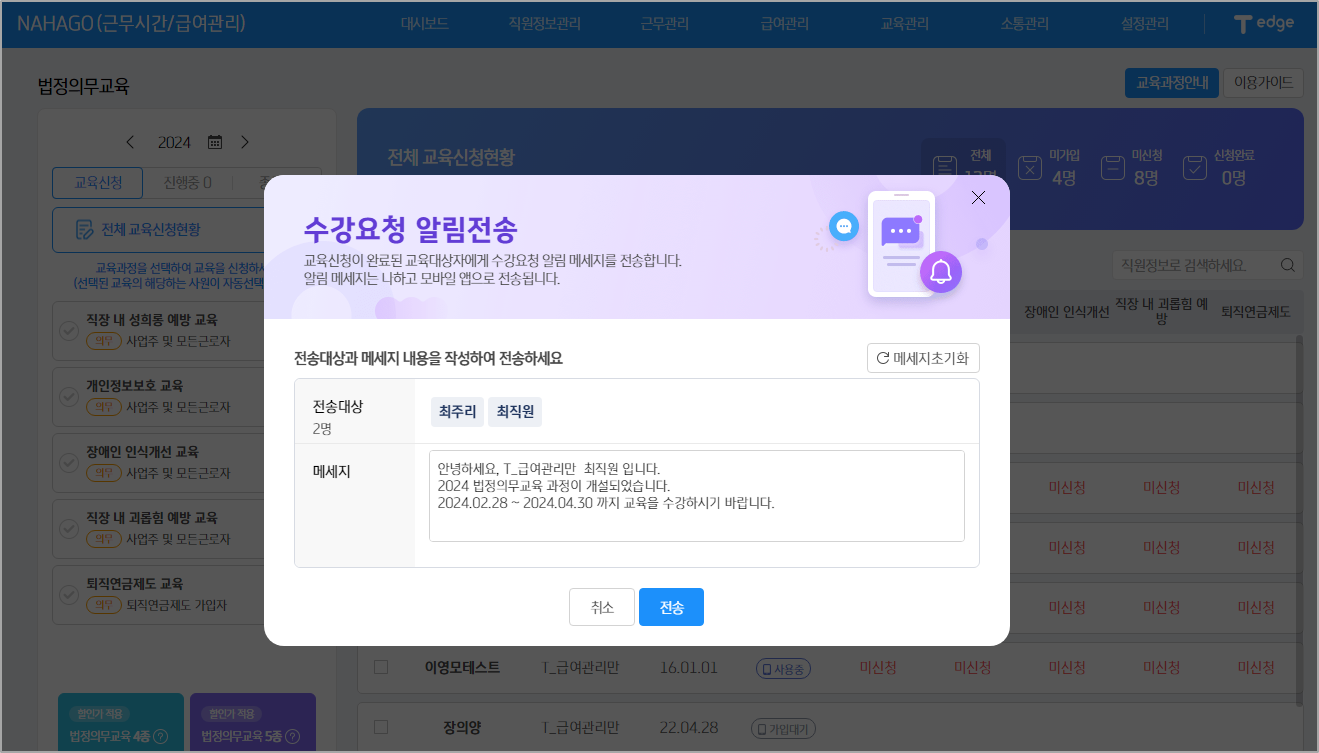Screen dimensions: 1319x753
Task: Select the 최직원 recipient tag
Action: click(x=515, y=412)
